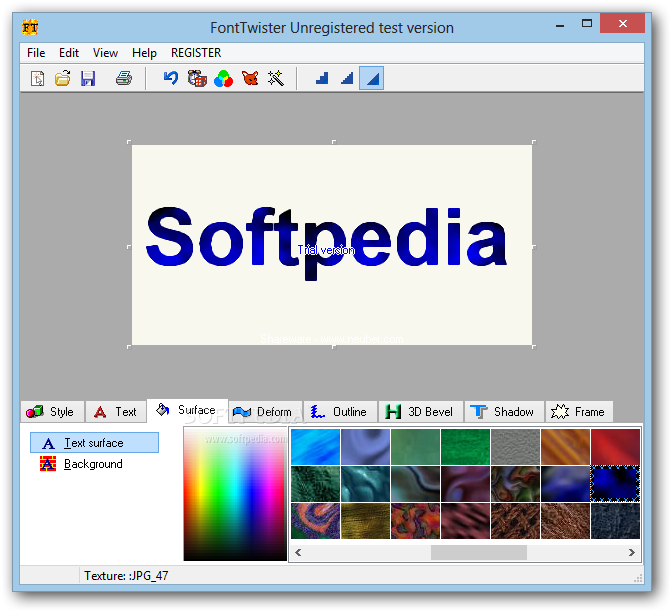Click the magic wand toolbar icon
The image size is (672, 612).
[276, 78]
